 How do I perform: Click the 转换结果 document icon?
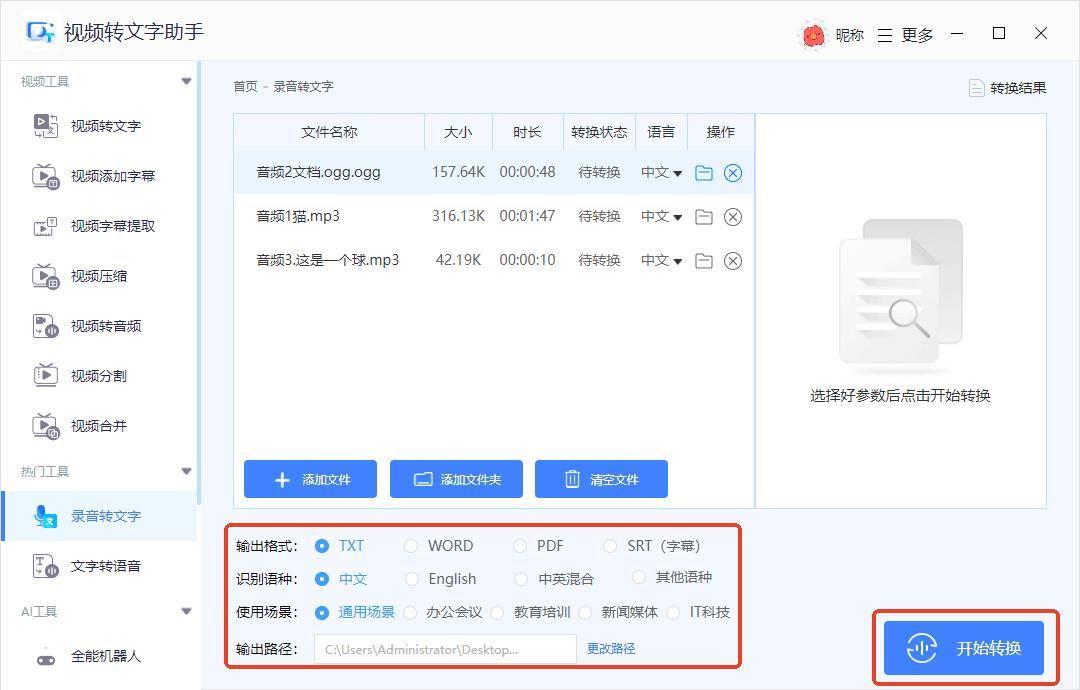click(977, 88)
